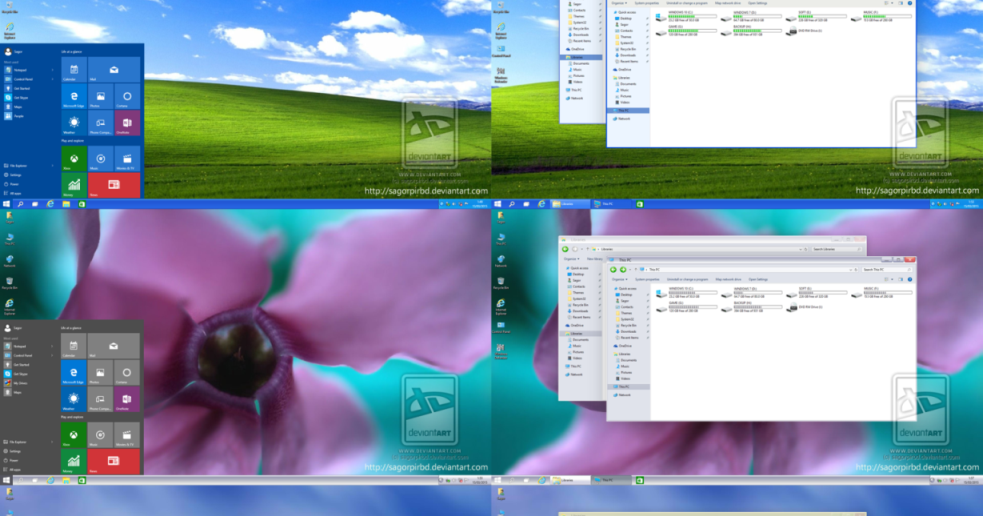Screen dimensions: 983x516
Task: Click green Back button in flower-wallpaper This PC window
Action: click(613, 270)
